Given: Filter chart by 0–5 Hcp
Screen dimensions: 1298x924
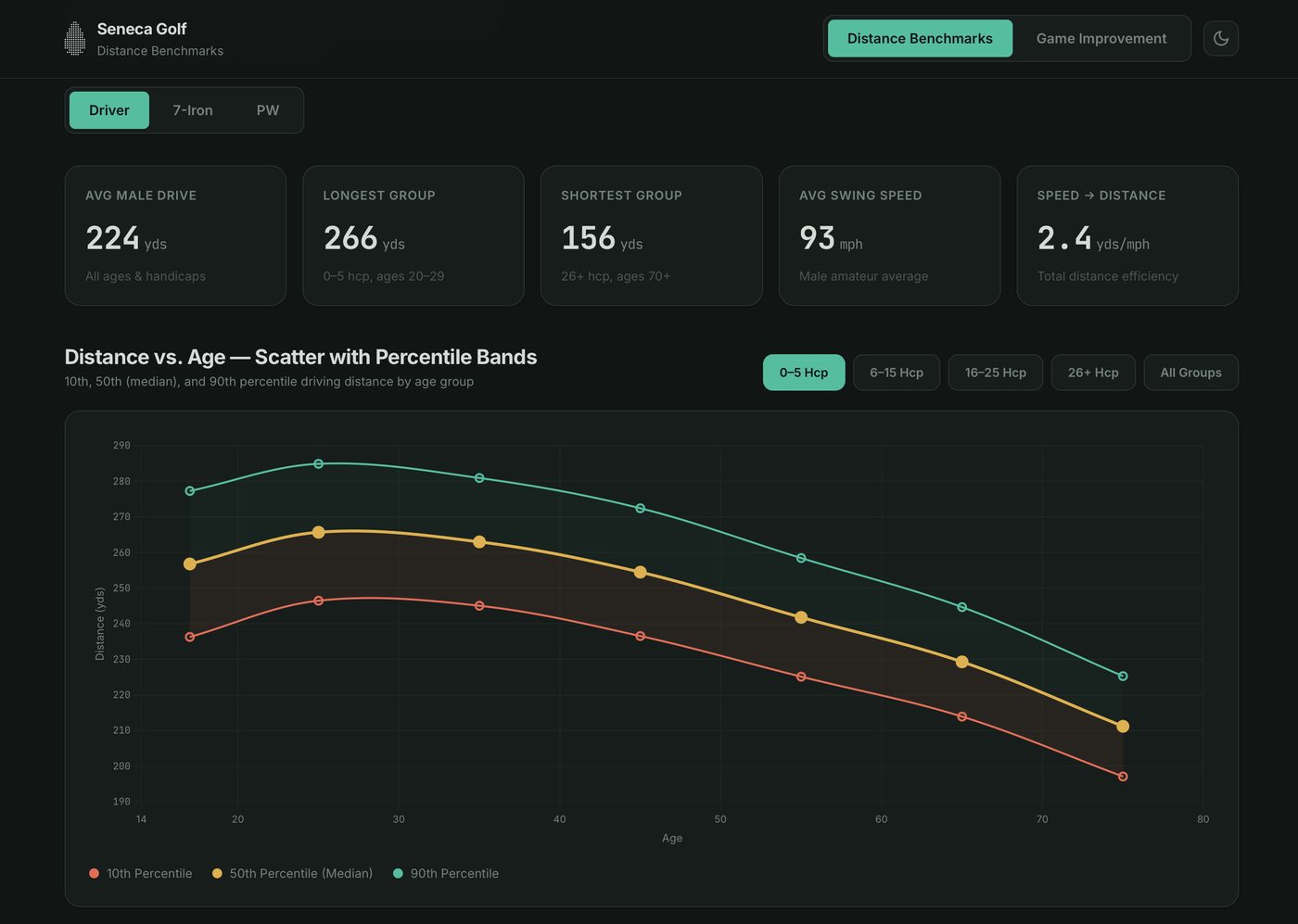Looking at the screenshot, I should (804, 373).
